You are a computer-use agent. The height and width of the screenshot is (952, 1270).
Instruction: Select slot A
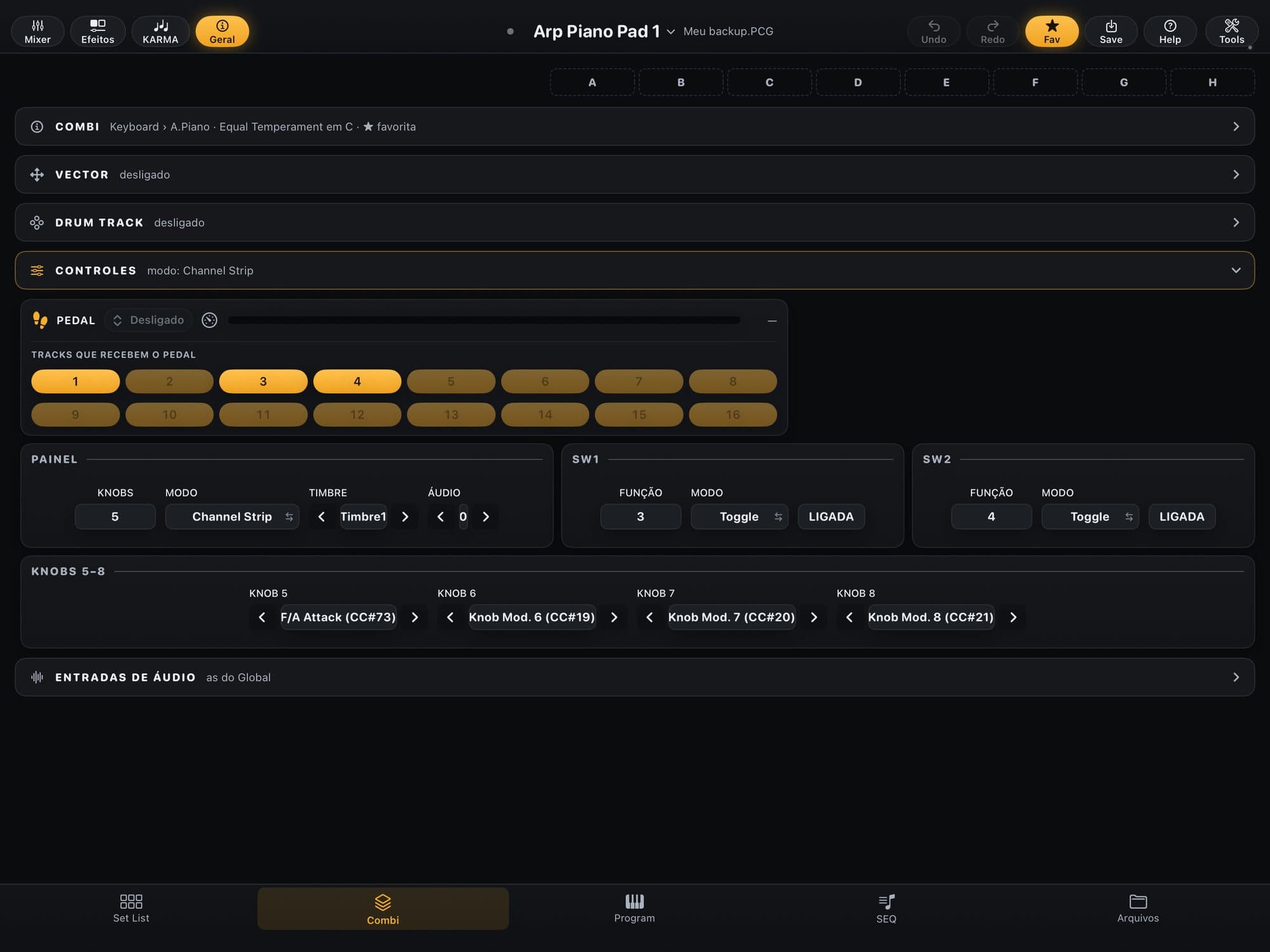click(x=592, y=83)
